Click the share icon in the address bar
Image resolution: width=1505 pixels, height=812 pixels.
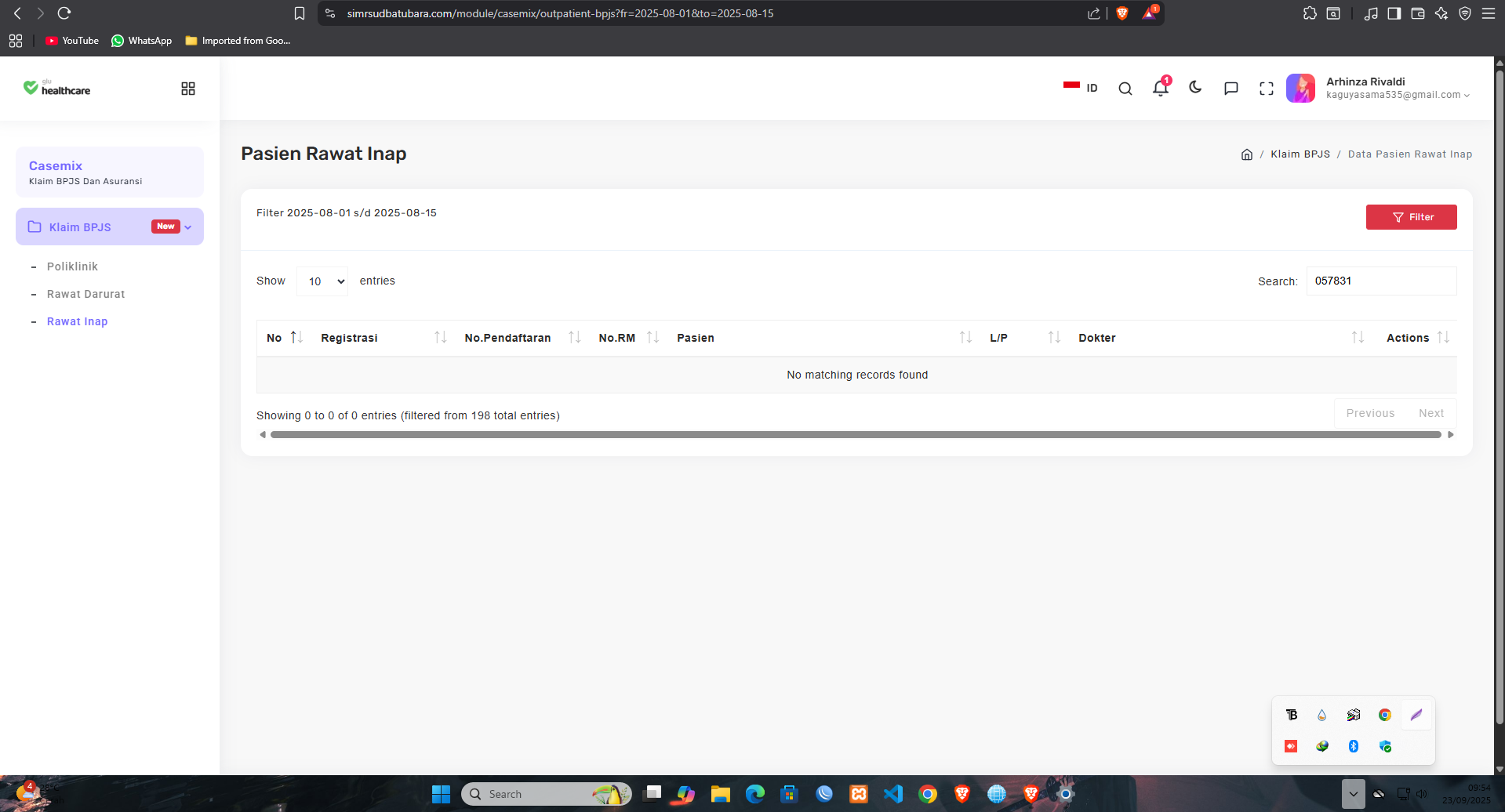tap(1094, 13)
